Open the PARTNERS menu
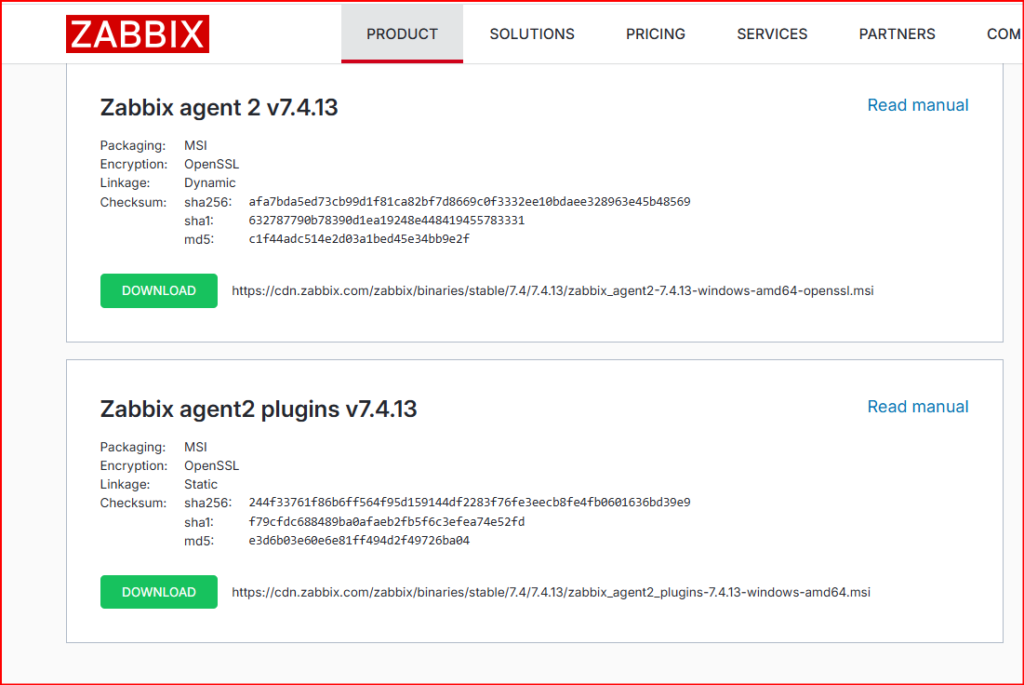The width and height of the screenshot is (1024, 685). point(897,34)
